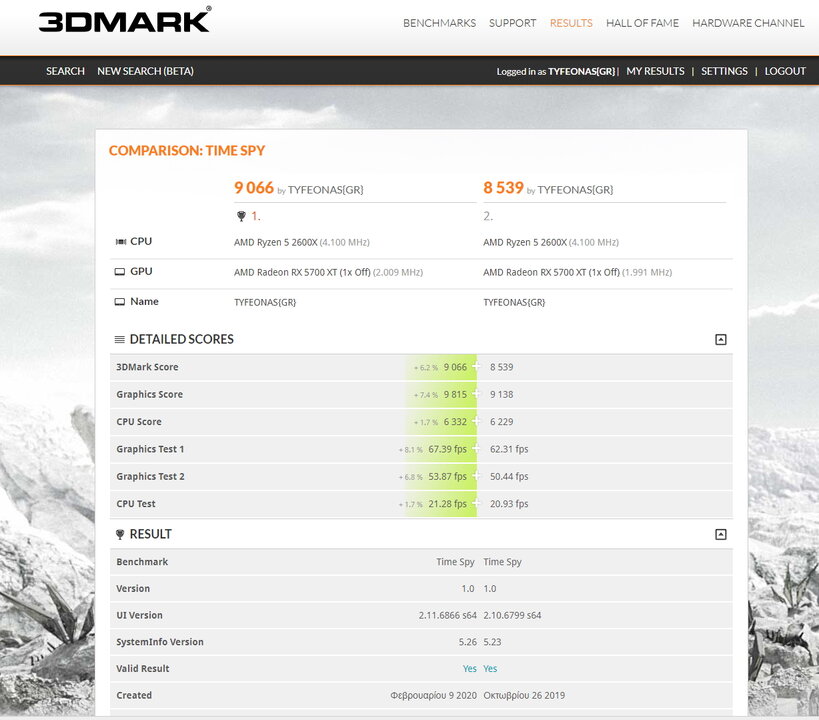Click the Detailed Scores list icon
This screenshot has height=720, width=819.
[120, 340]
